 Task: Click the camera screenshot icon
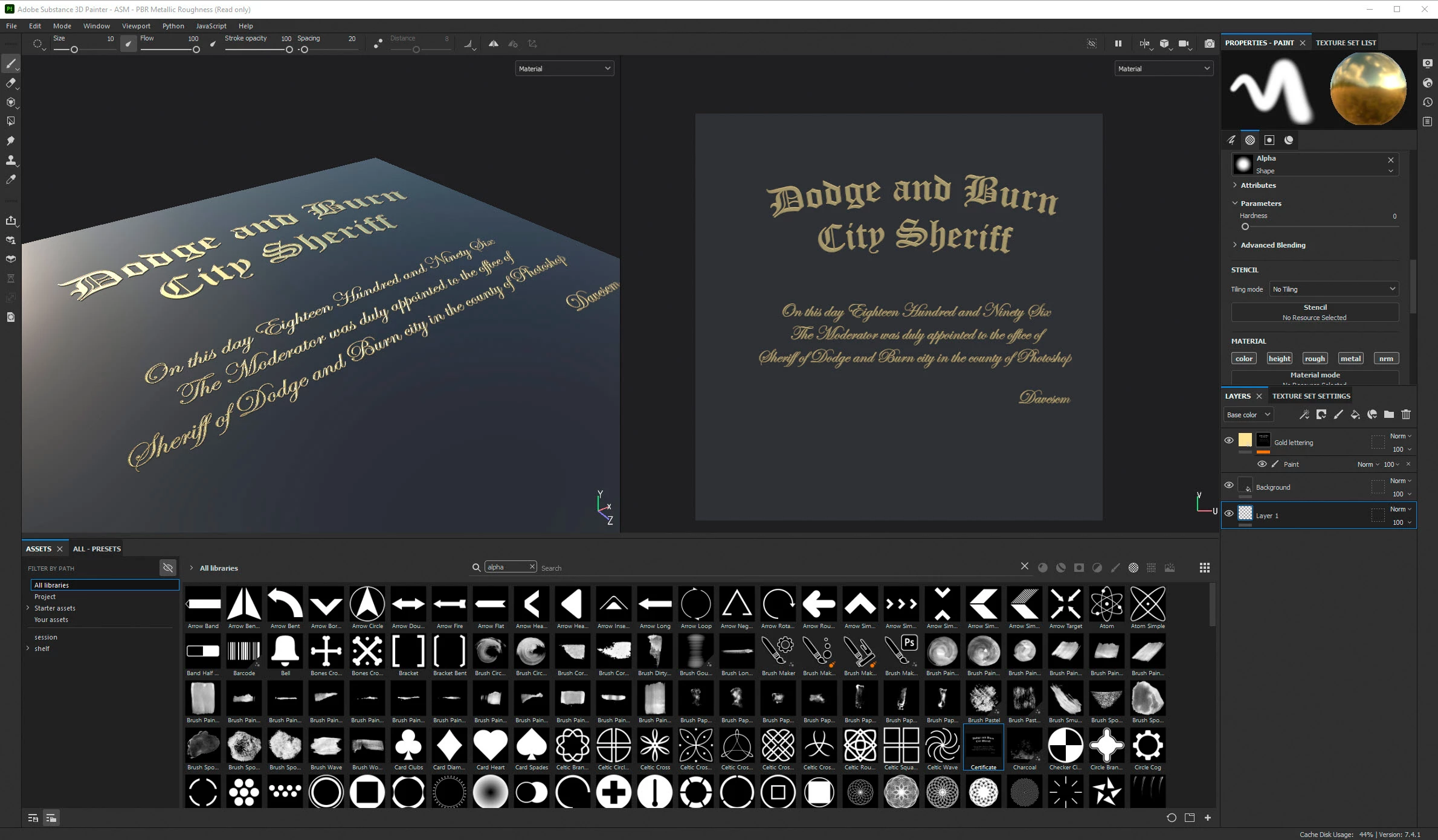pyautogui.click(x=1209, y=43)
